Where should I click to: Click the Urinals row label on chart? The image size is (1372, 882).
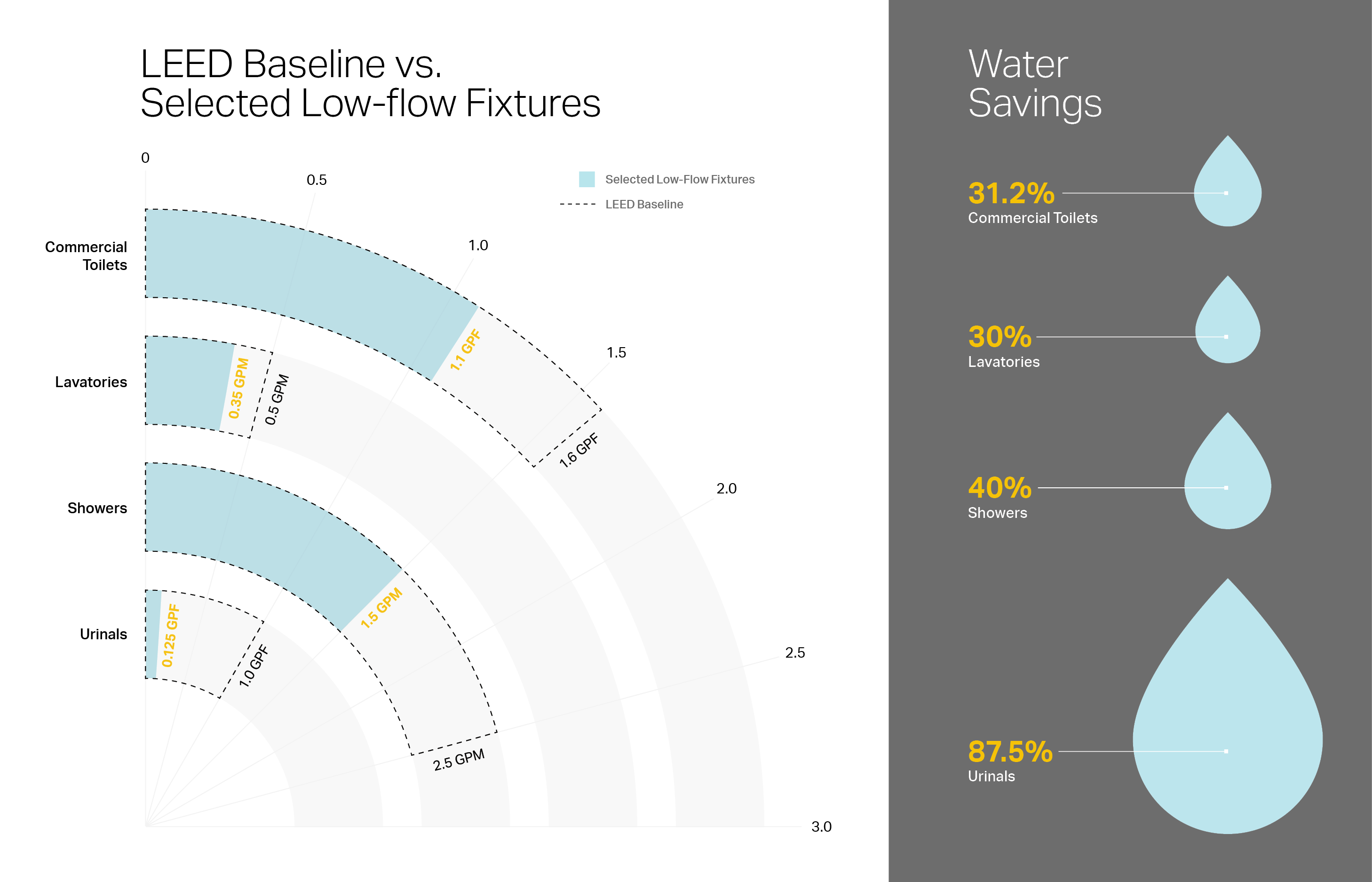click(x=103, y=634)
